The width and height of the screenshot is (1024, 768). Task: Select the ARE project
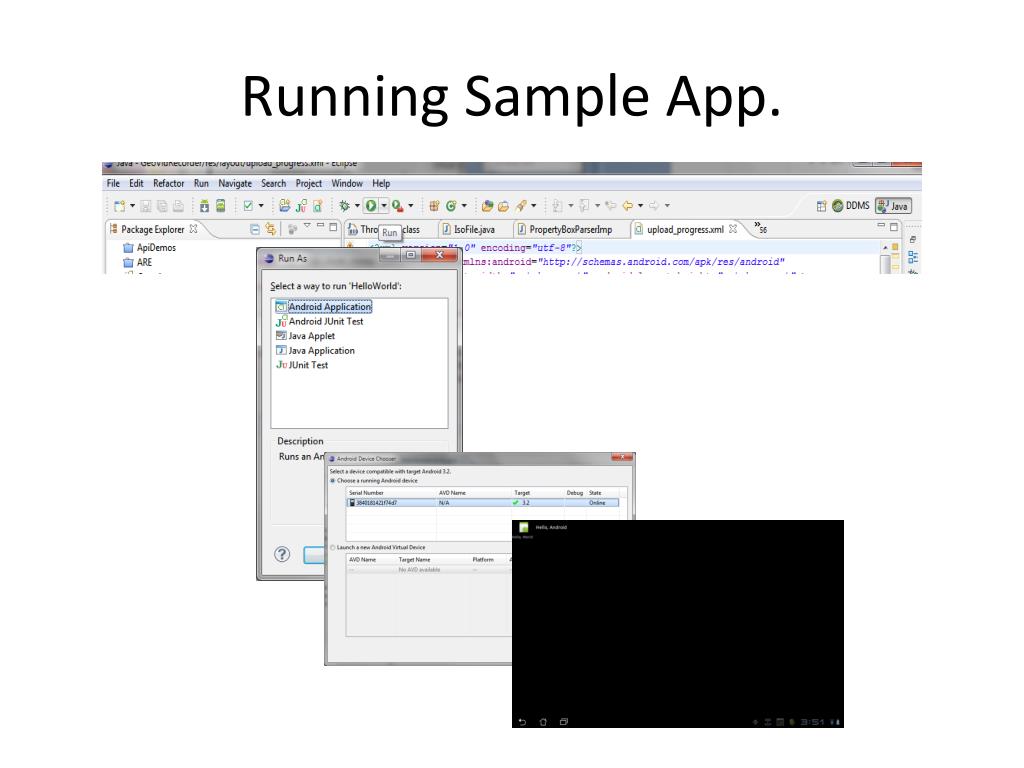(x=138, y=262)
